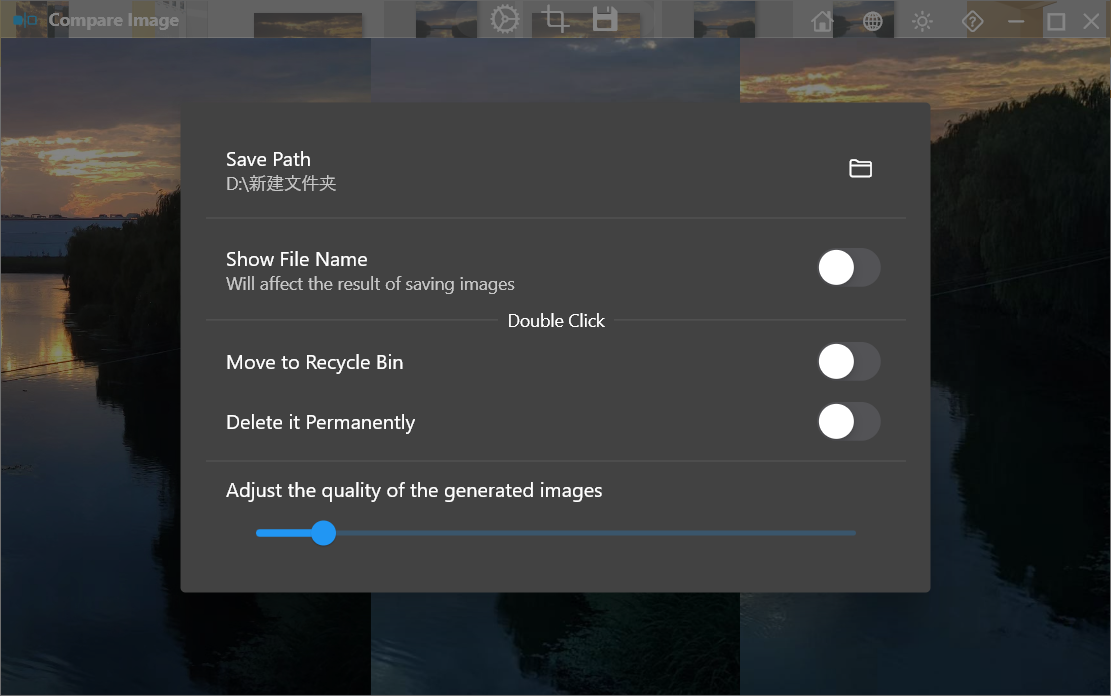
Task: Click the Compare Image app logo
Action: pos(26,20)
